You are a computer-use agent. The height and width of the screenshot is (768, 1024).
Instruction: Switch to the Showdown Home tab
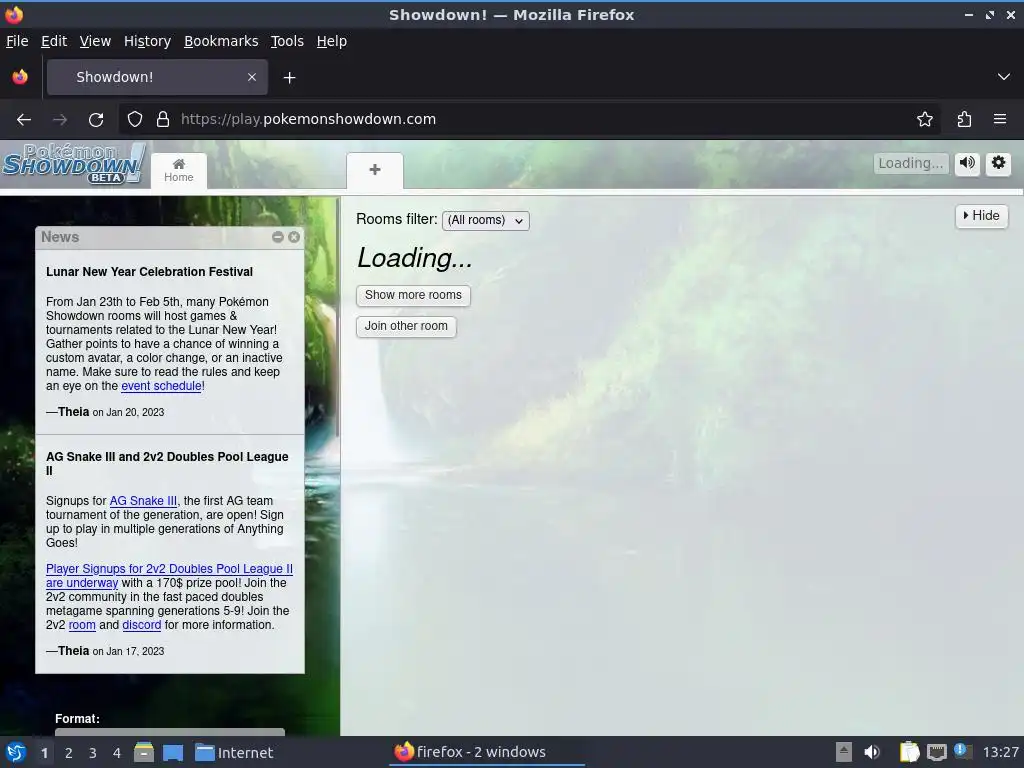pos(179,171)
